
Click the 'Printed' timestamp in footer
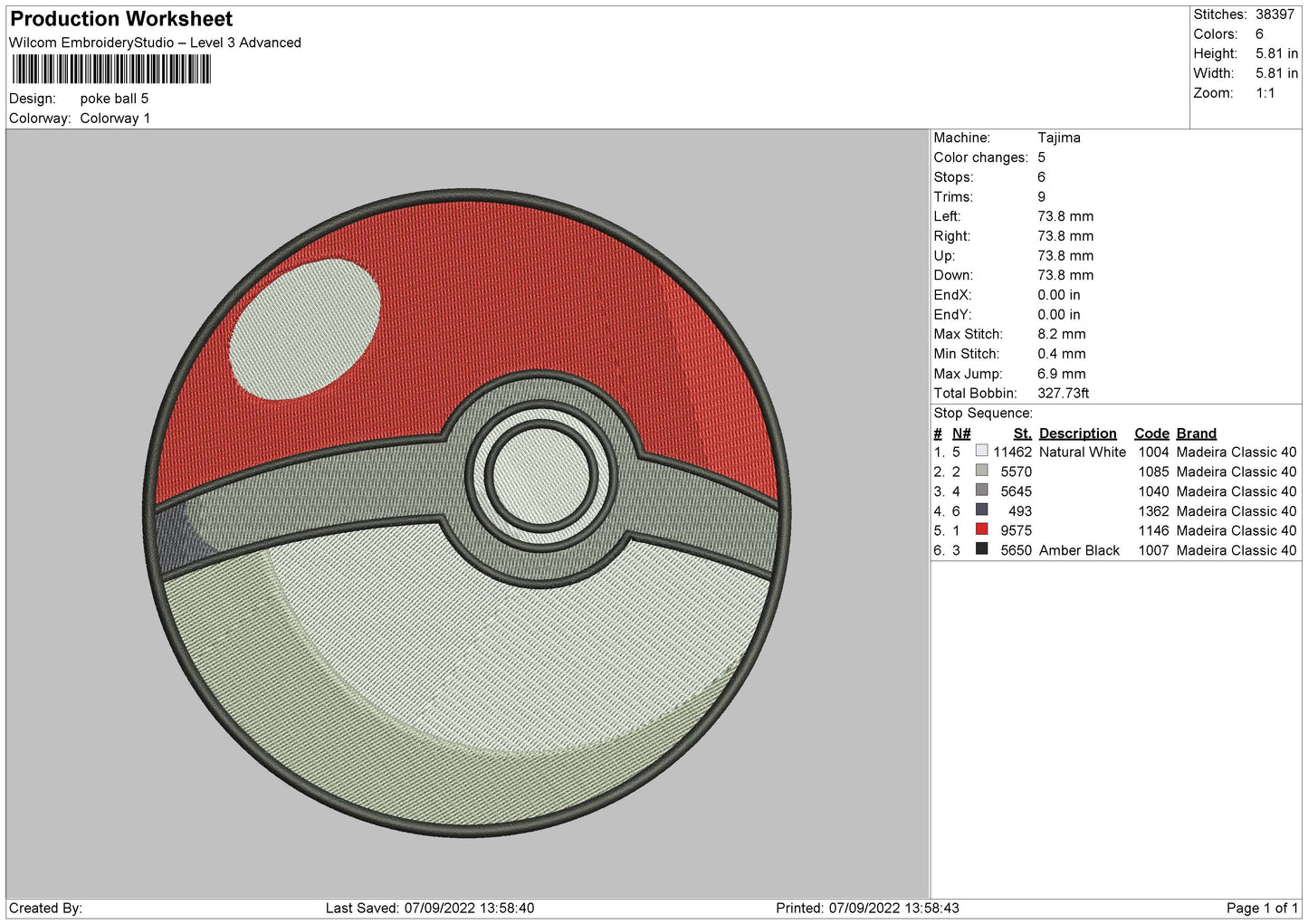pyautogui.click(x=867, y=909)
